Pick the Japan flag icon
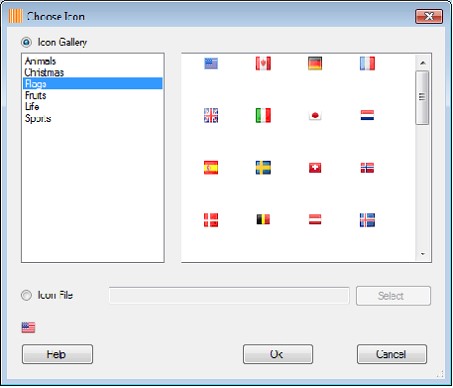453x388 pixels. click(x=315, y=116)
